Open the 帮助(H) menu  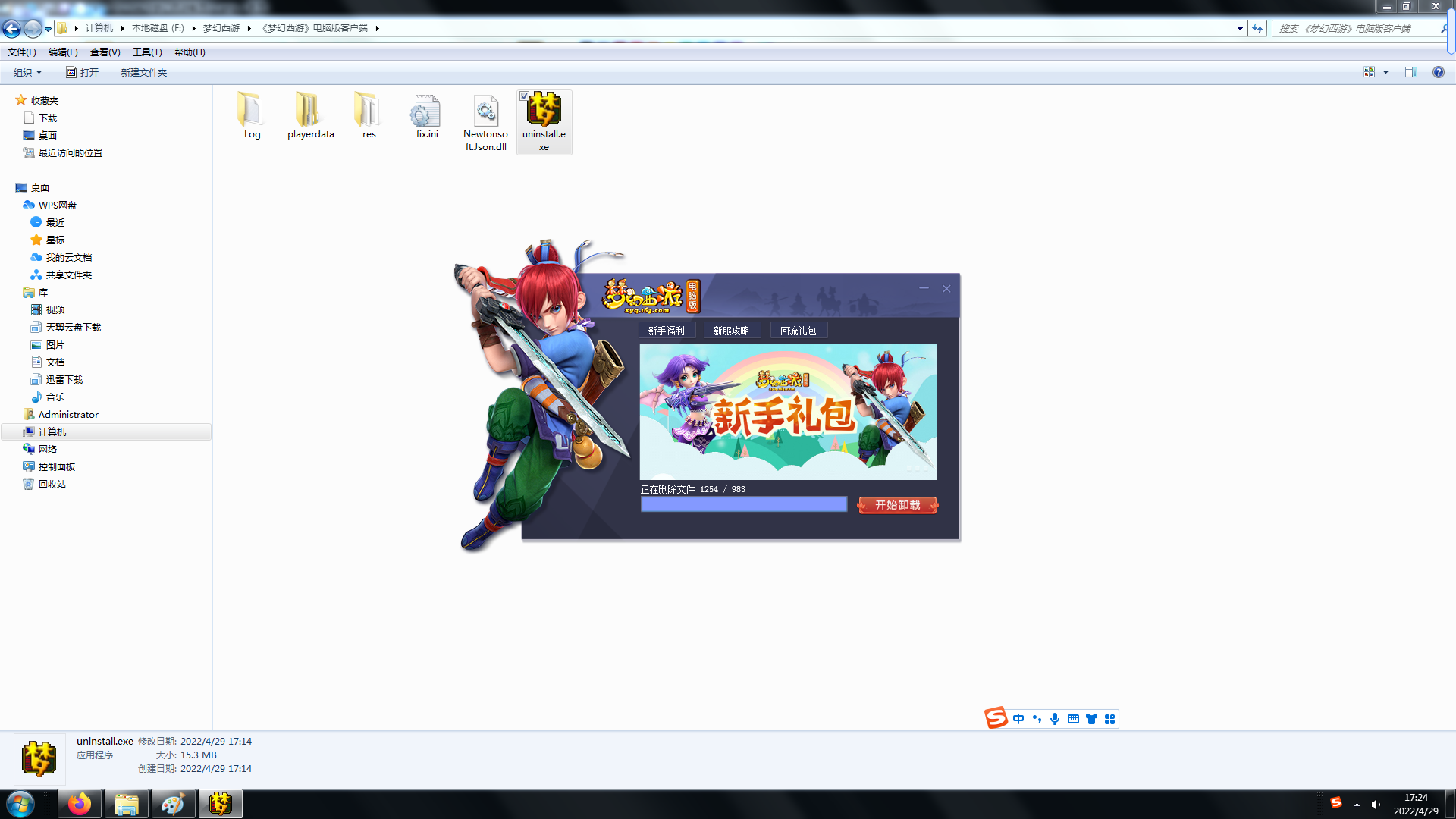tap(190, 52)
